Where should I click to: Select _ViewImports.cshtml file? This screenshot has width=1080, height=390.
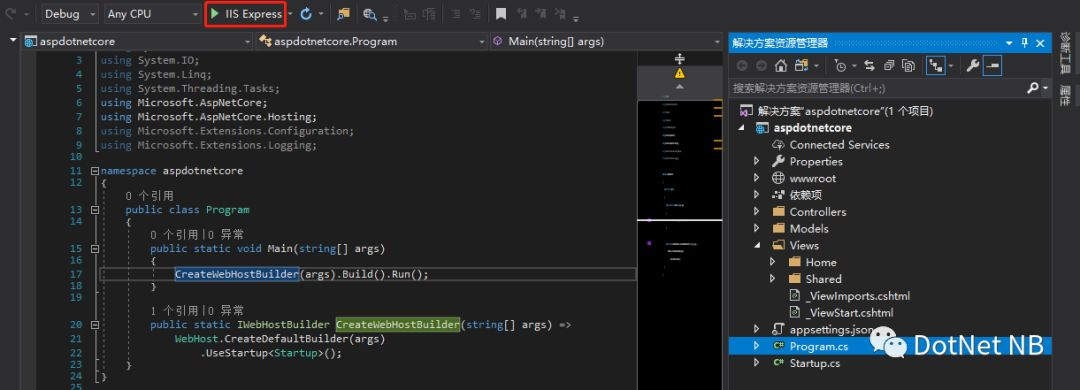click(857, 296)
